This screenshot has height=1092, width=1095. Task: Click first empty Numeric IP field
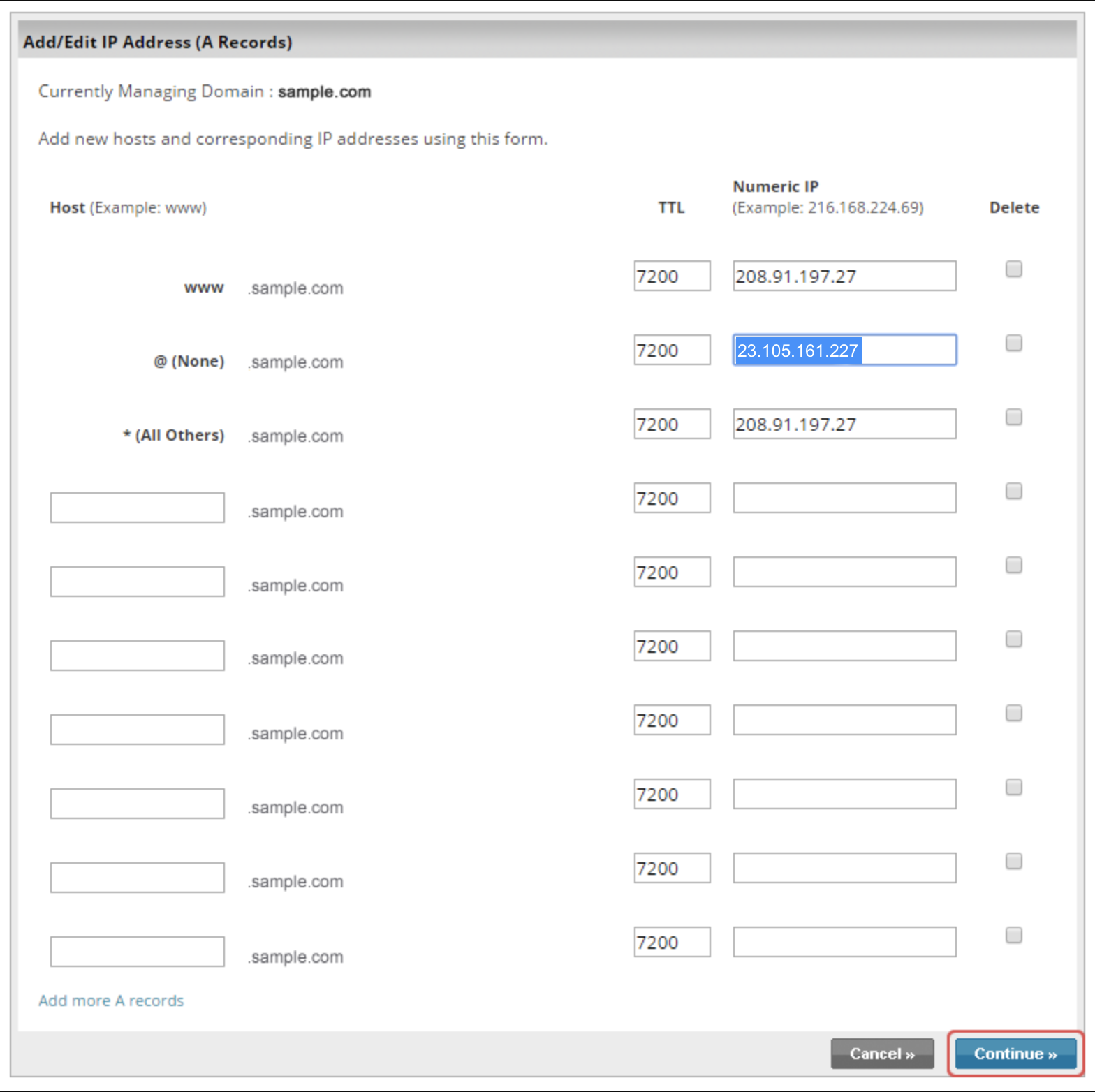coord(844,499)
